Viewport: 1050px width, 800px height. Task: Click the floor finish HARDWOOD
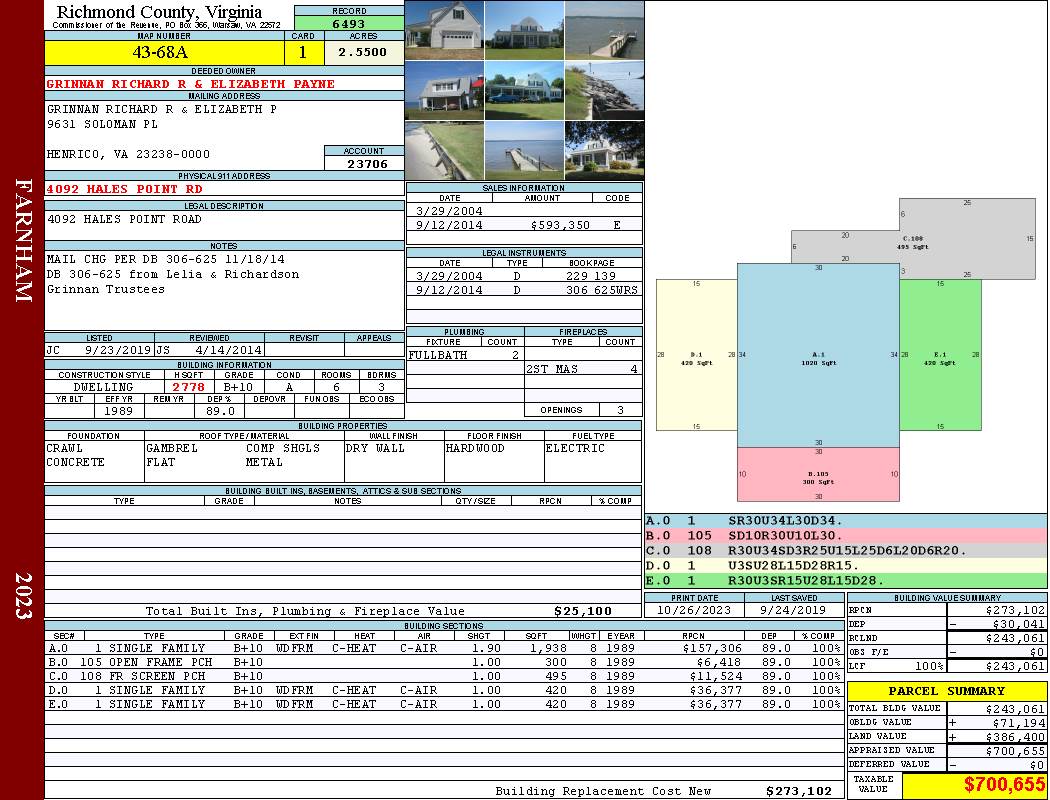475,448
